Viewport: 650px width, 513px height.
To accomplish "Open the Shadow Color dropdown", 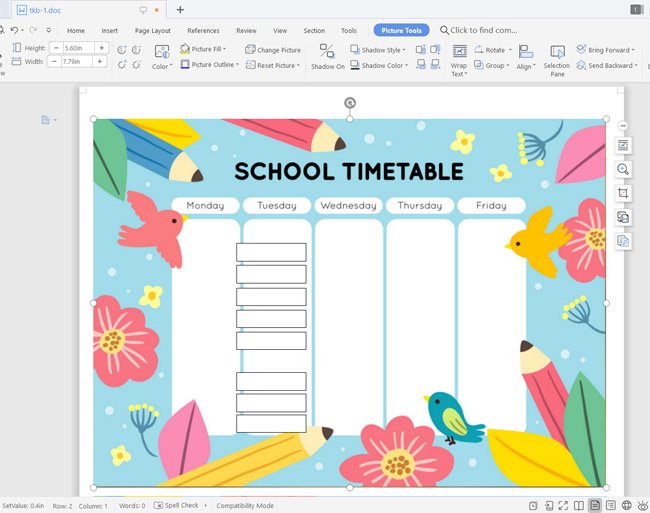I will pos(379,65).
